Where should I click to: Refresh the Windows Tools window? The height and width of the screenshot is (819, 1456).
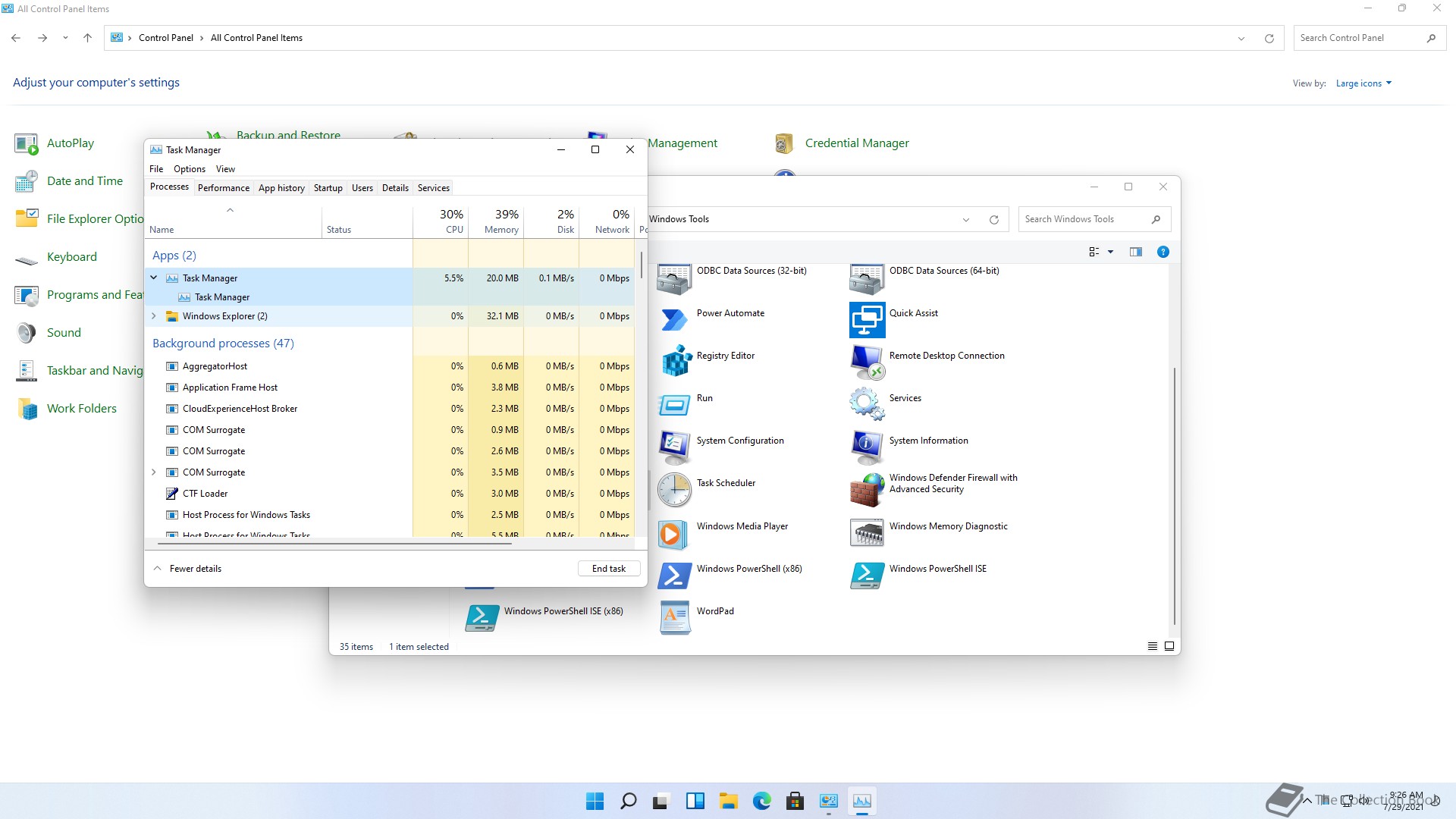point(993,220)
